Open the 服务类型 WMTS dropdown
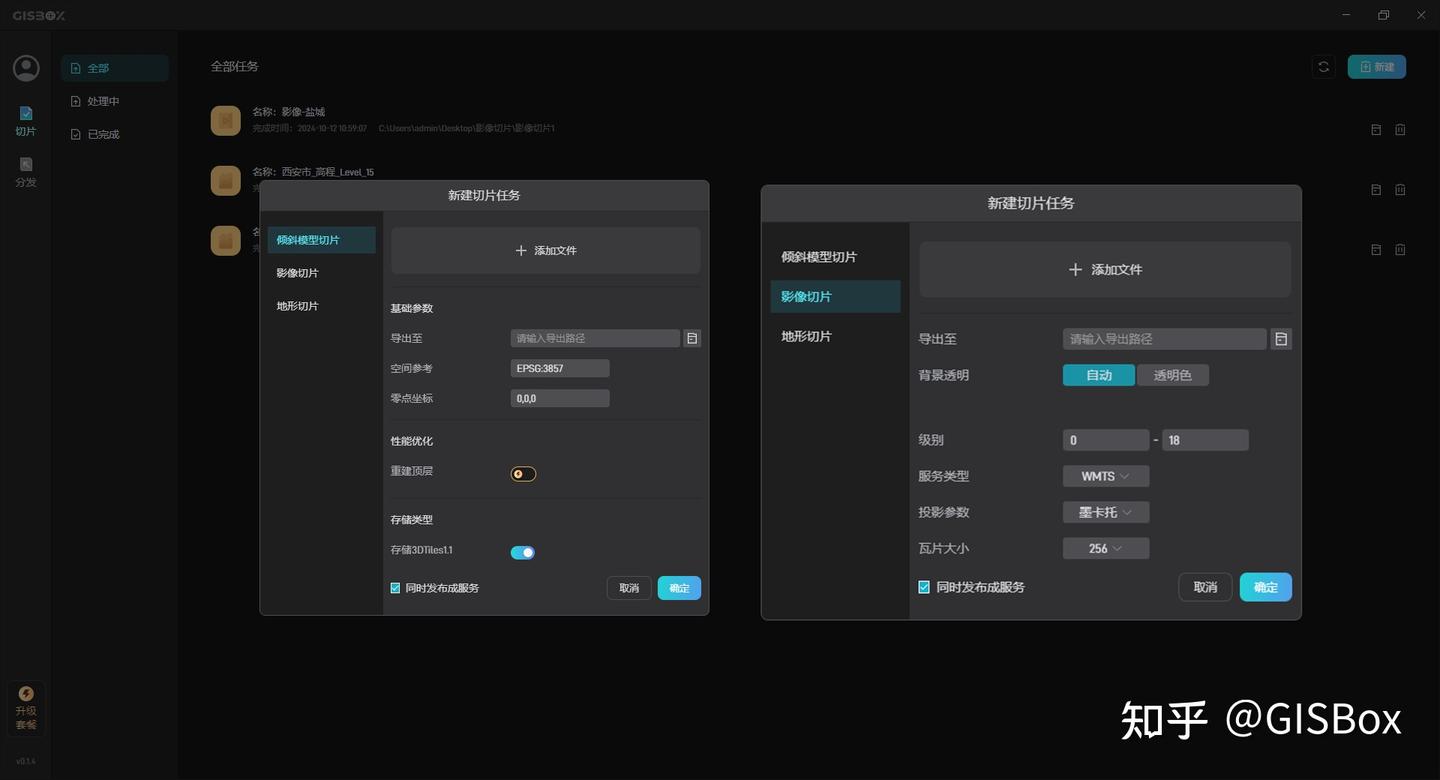The image size is (1440, 780). tap(1105, 476)
